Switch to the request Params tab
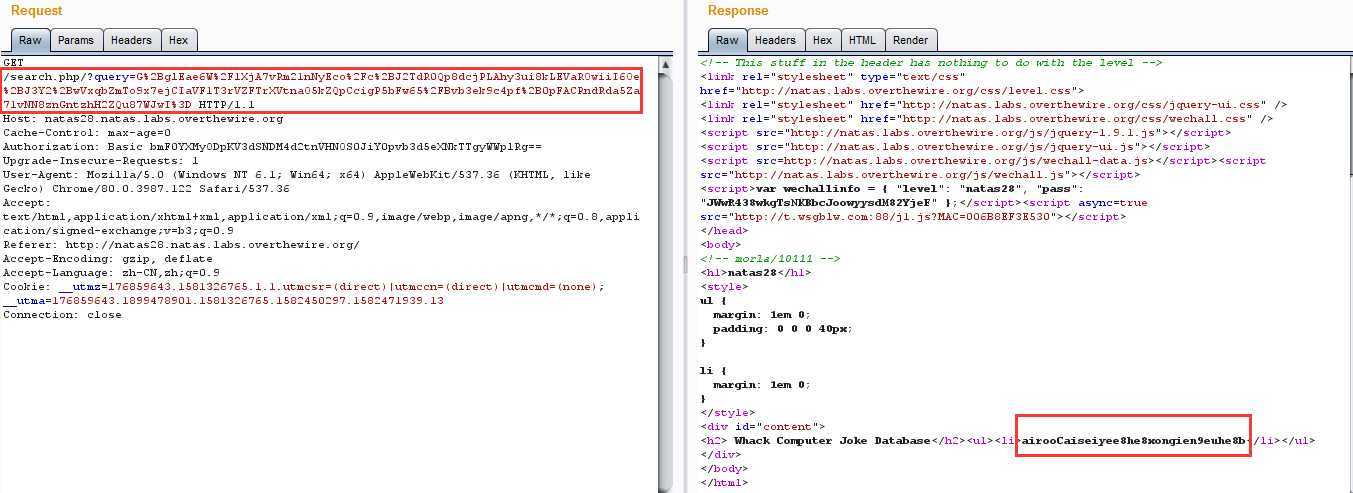The height and width of the screenshot is (493, 1353). coord(75,40)
